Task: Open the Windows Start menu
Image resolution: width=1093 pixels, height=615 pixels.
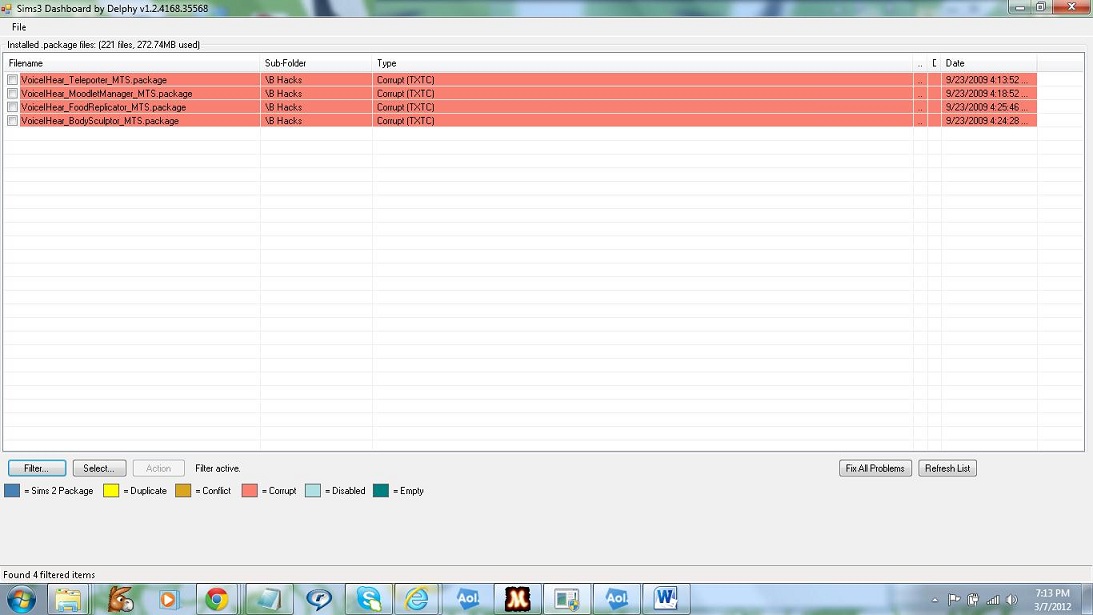Action: (22, 598)
